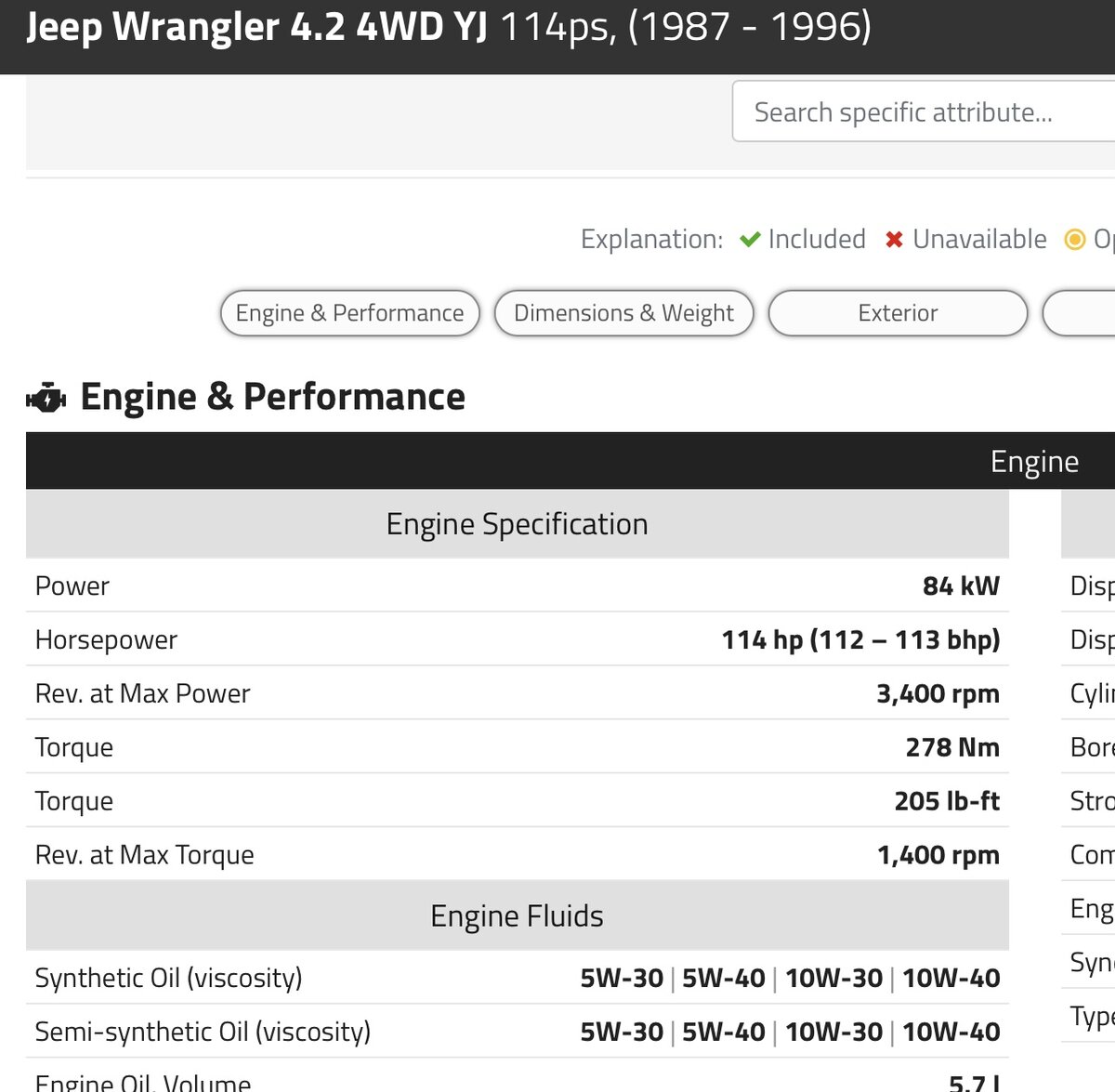1115x1092 pixels.
Task: Click the Engine & Performance heading text
Action: 272,398
